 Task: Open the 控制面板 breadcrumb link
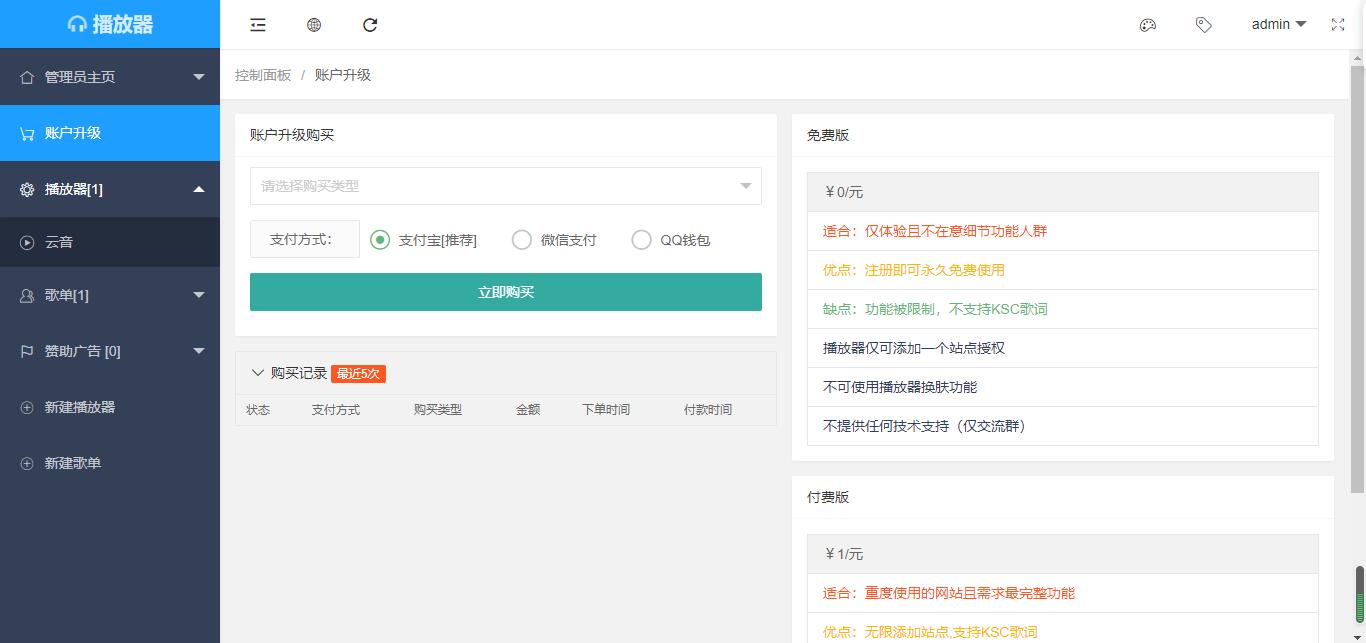261,74
